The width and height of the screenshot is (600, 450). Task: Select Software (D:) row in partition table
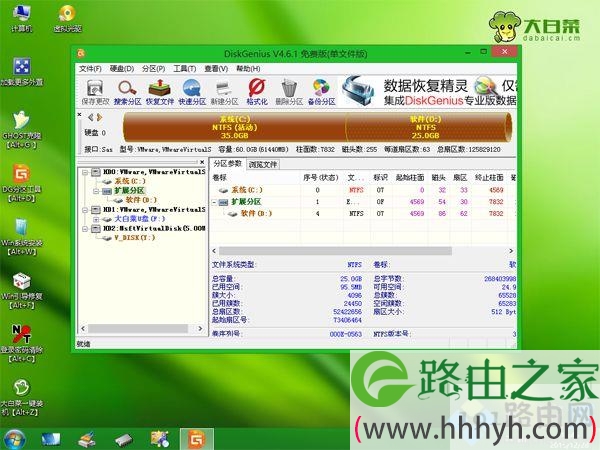click(364, 214)
